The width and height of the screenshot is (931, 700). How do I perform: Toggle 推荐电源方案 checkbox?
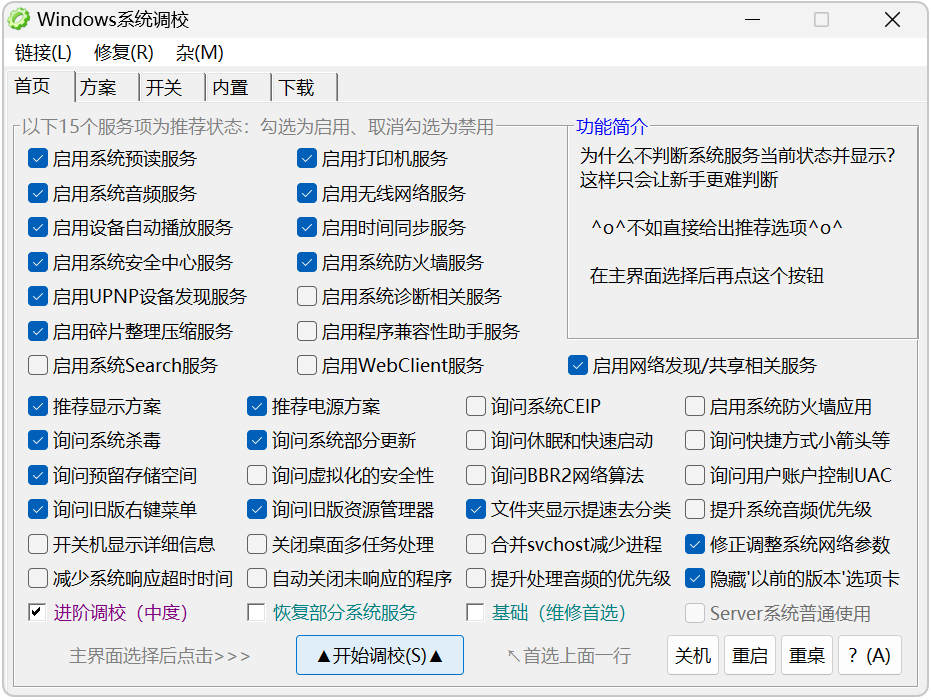257,407
